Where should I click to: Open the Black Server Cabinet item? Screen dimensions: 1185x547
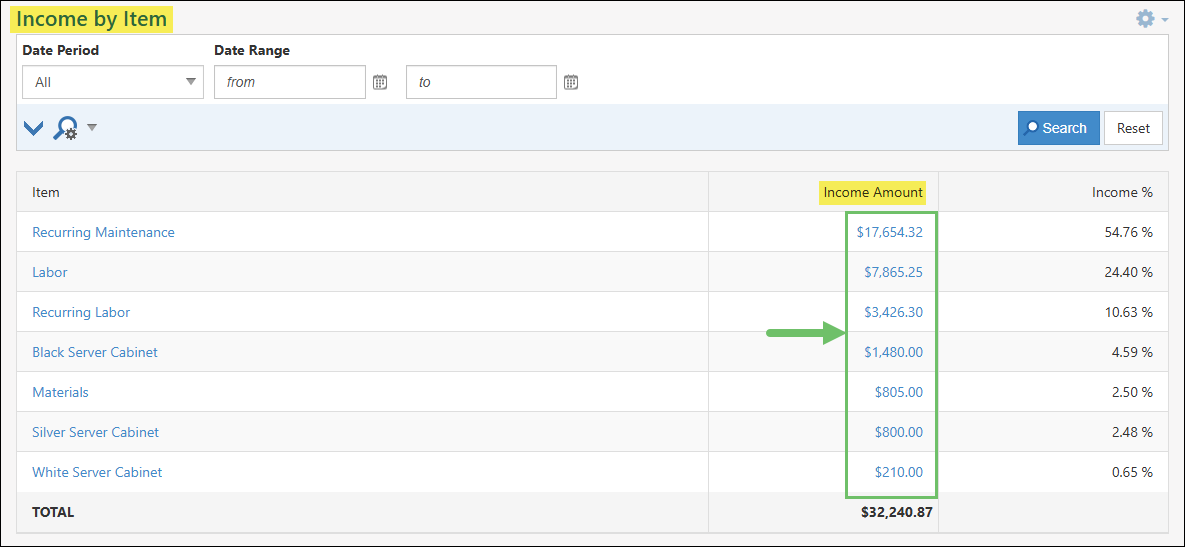pos(94,352)
